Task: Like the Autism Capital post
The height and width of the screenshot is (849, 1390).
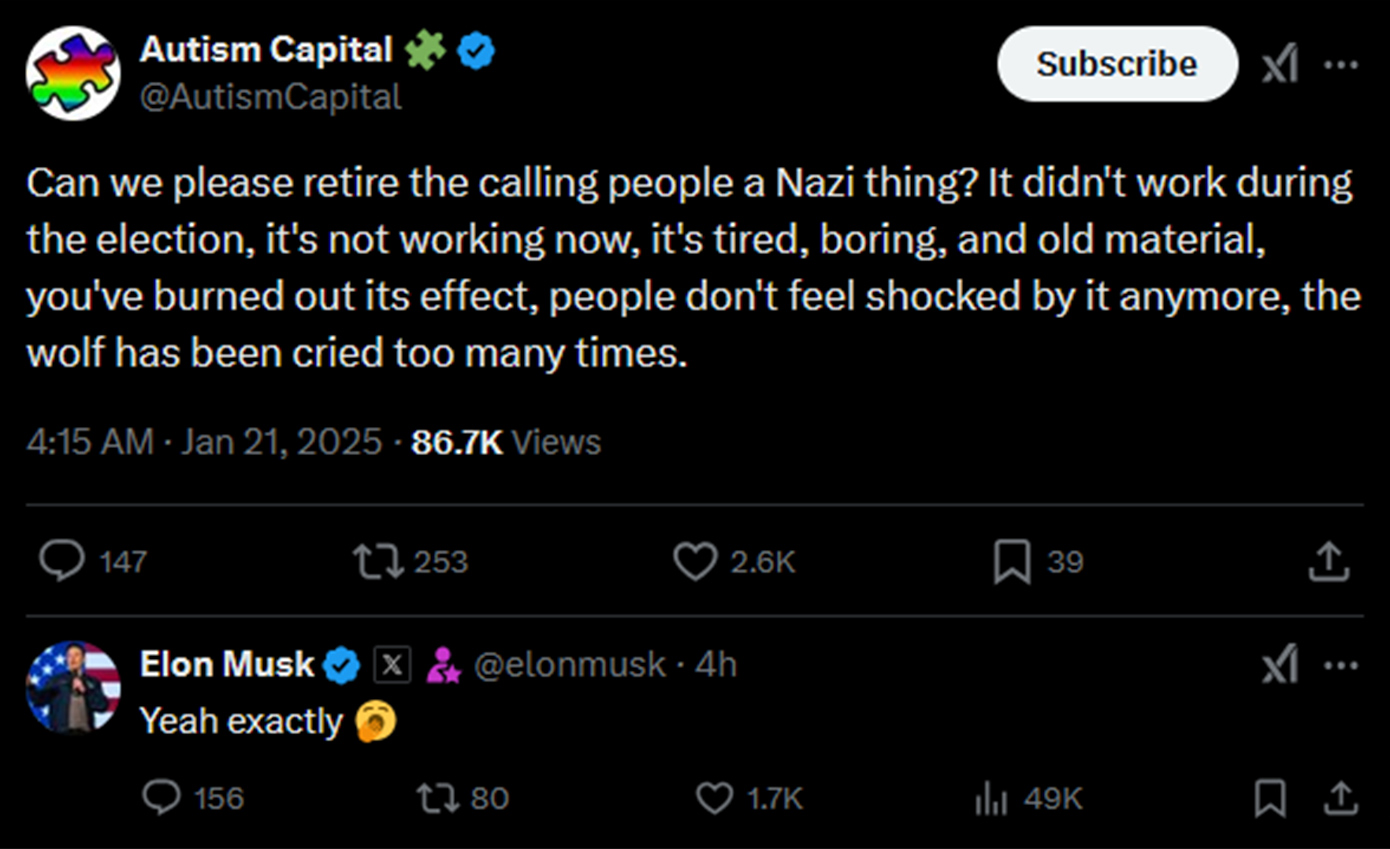Action: [x=694, y=561]
